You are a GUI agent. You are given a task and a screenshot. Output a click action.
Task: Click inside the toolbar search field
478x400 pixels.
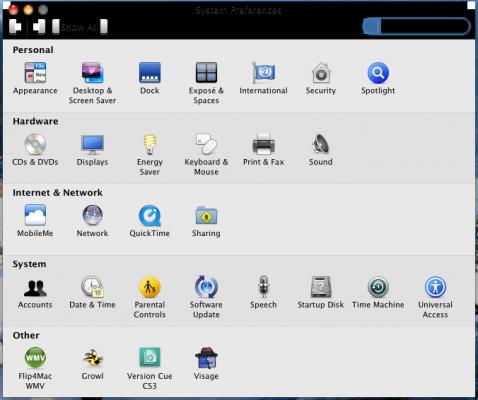coord(416,26)
